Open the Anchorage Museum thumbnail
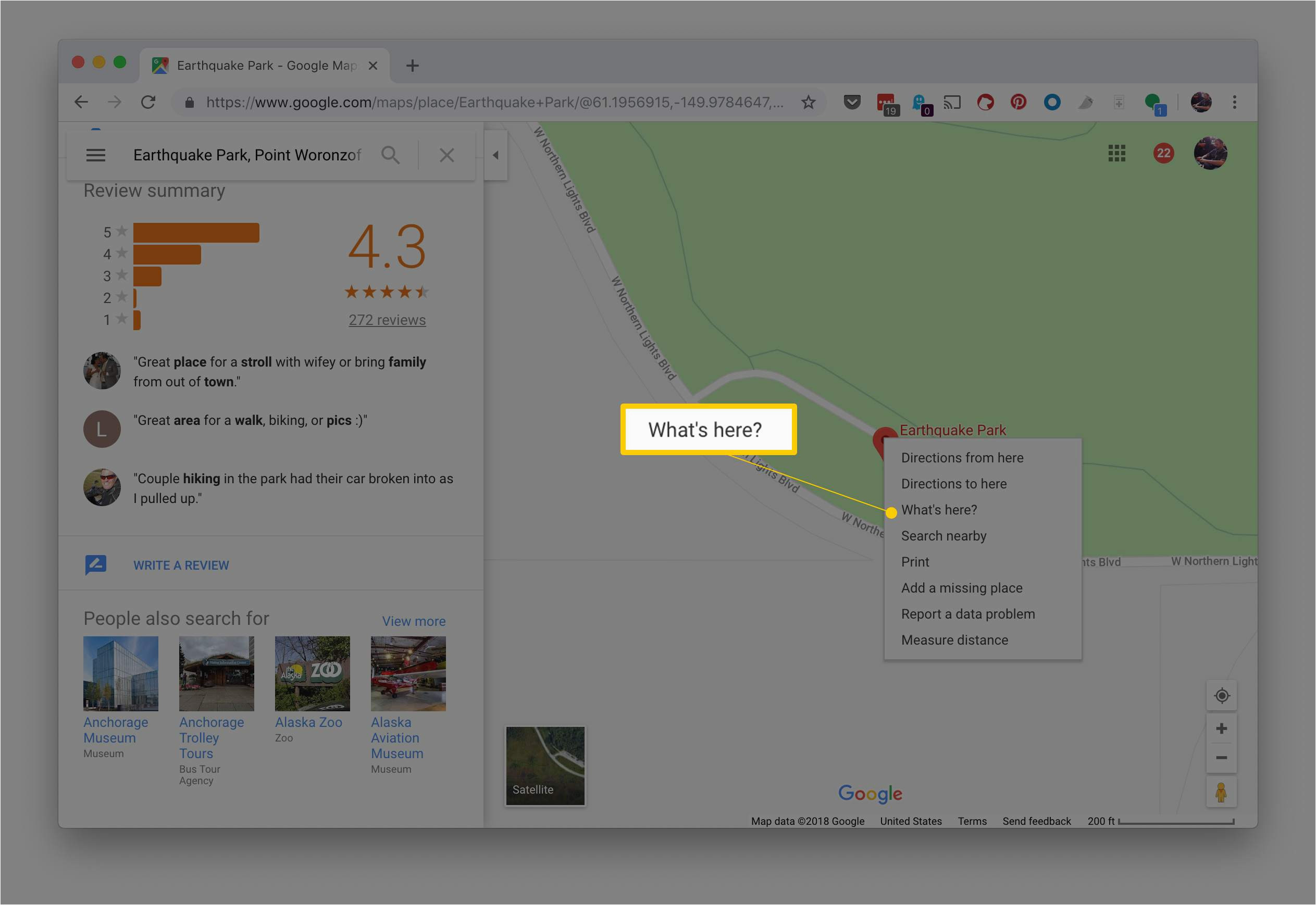 point(120,673)
